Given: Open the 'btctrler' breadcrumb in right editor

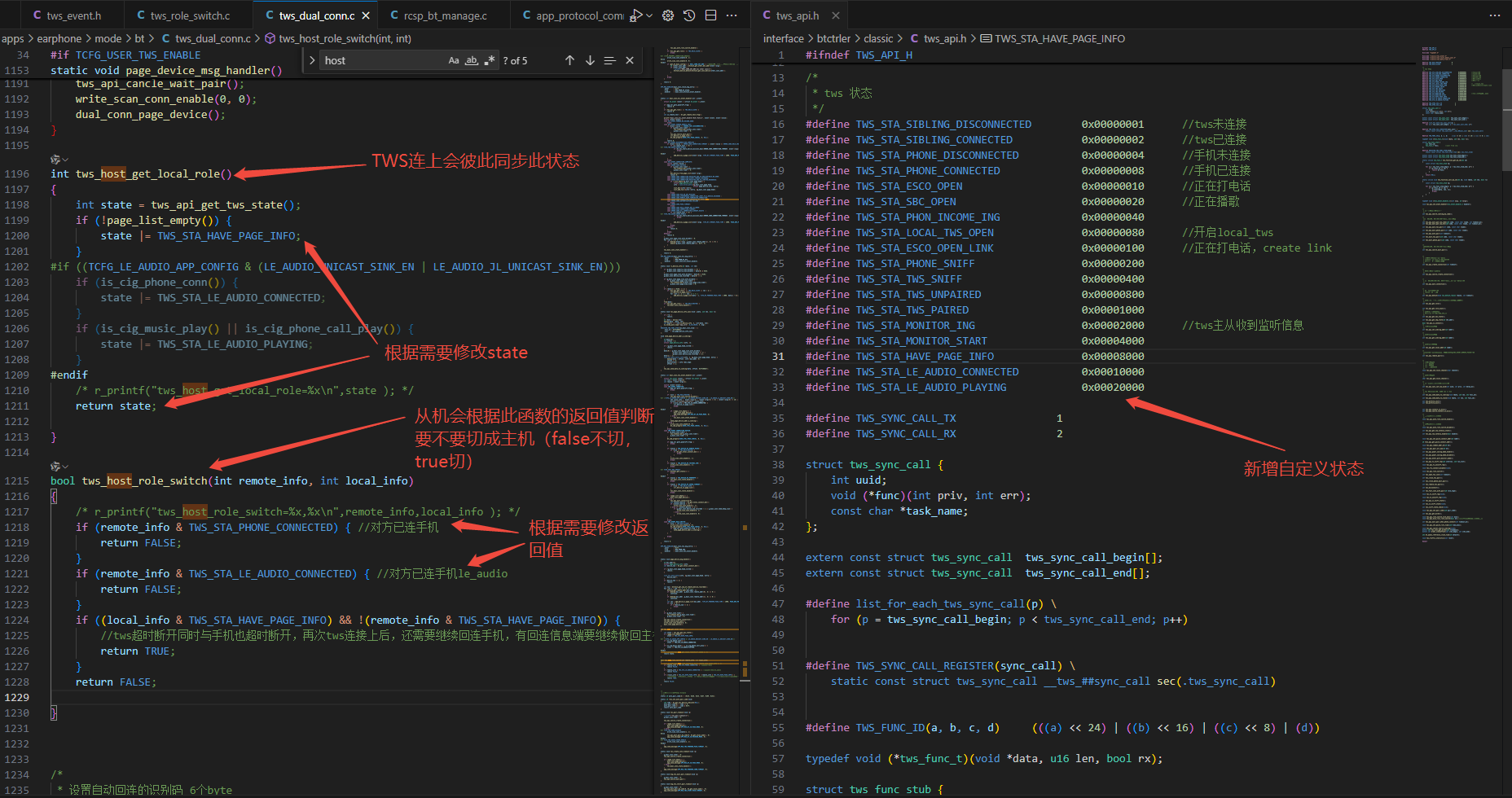Looking at the screenshot, I should point(833,38).
